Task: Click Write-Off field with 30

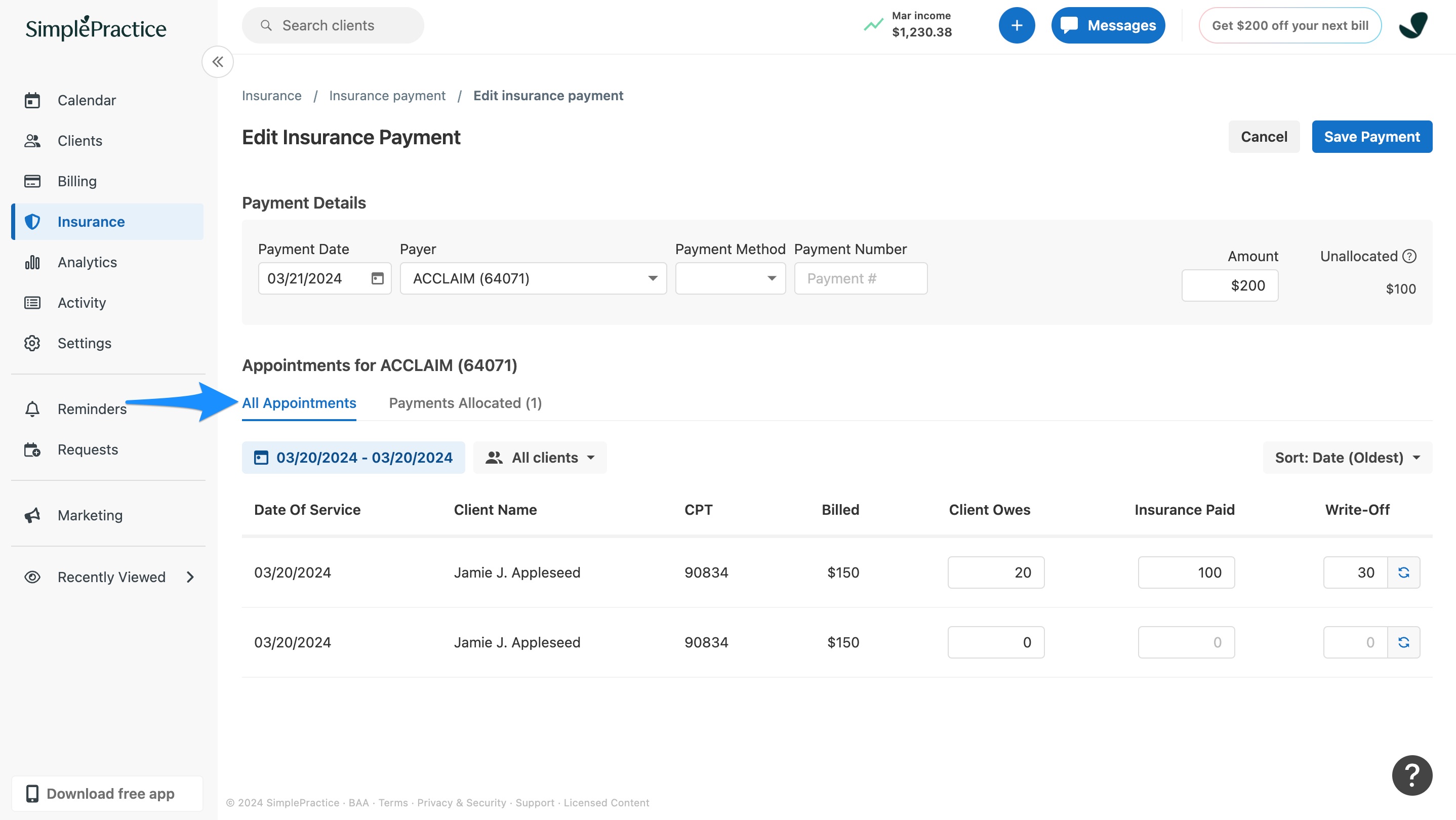Action: (x=1355, y=572)
